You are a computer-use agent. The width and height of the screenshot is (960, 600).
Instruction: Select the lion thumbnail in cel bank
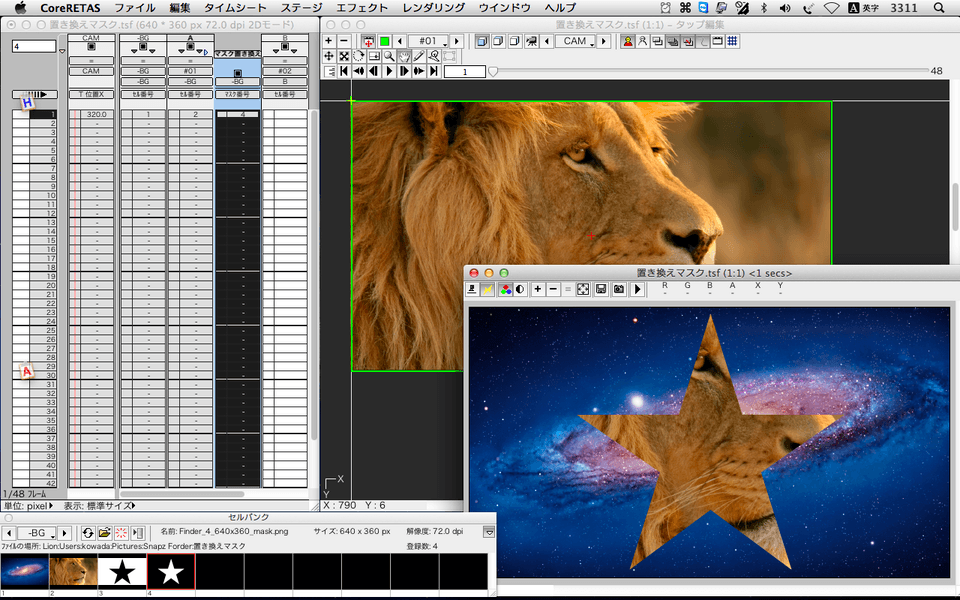(x=73, y=572)
